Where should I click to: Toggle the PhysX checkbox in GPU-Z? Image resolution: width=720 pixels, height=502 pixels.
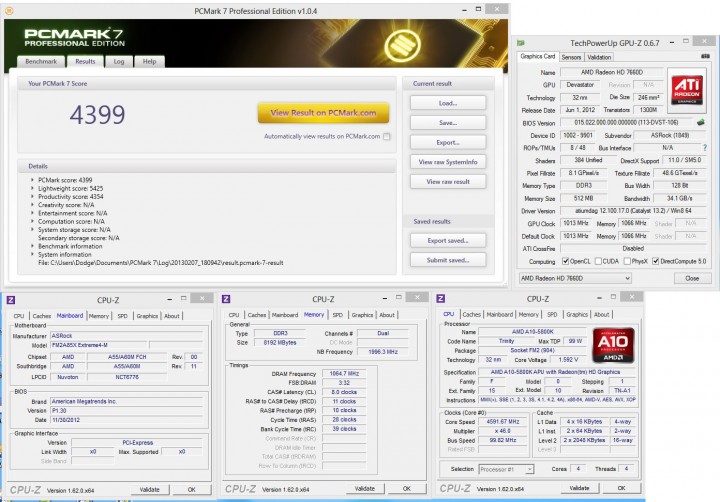click(627, 261)
